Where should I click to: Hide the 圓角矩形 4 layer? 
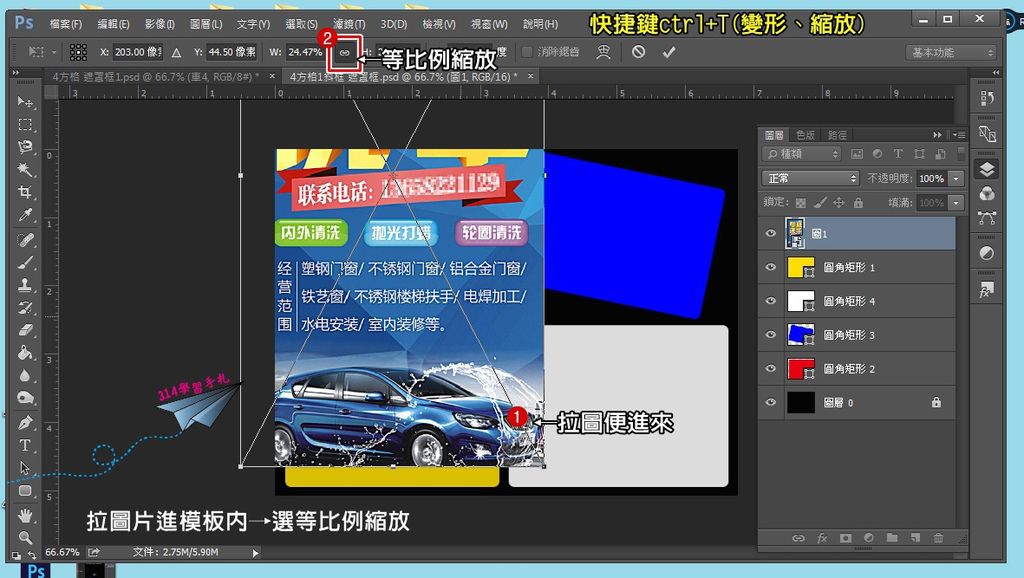[x=771, y=301]
